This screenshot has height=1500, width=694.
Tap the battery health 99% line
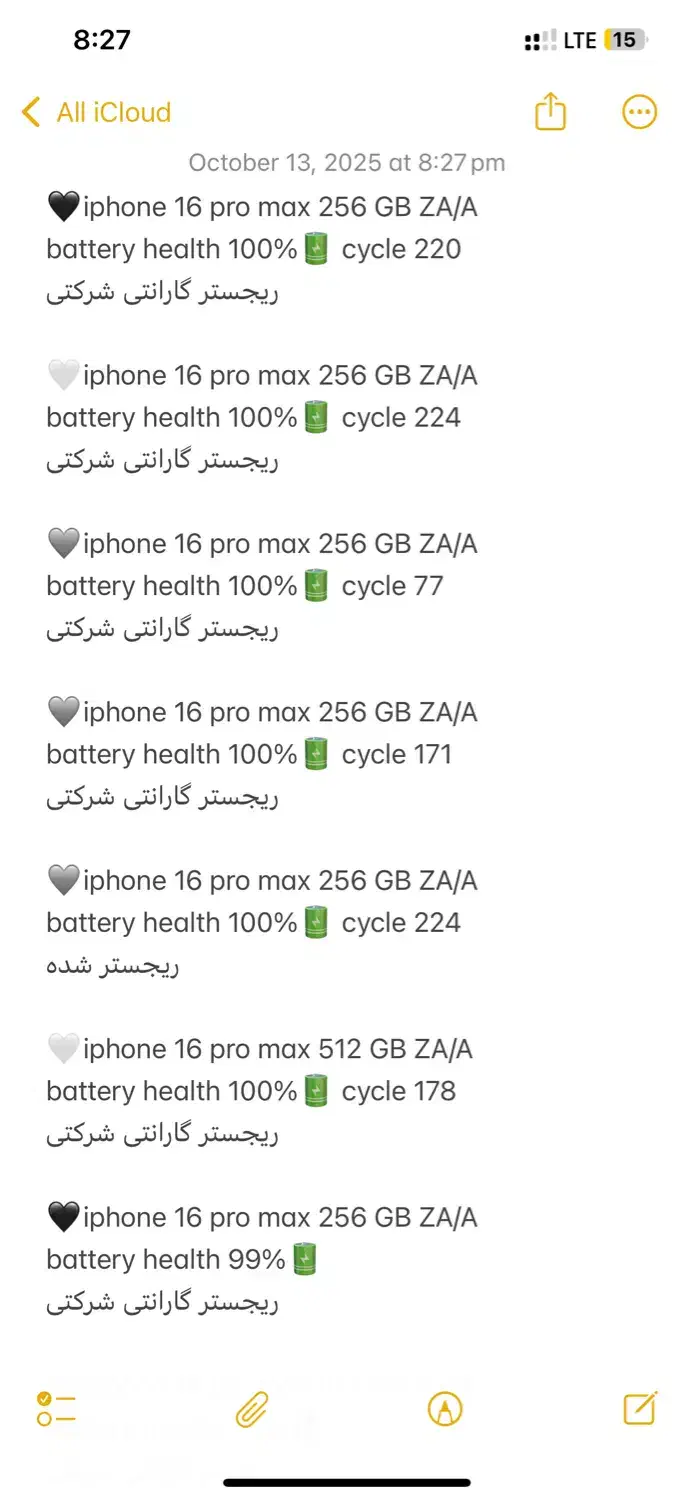click(x=180, y=1260)
